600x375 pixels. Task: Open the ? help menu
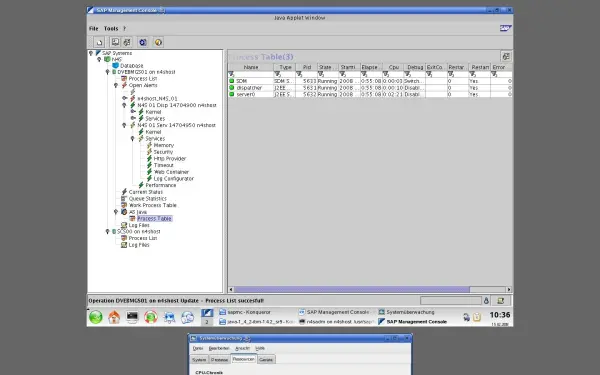point(124,28)
